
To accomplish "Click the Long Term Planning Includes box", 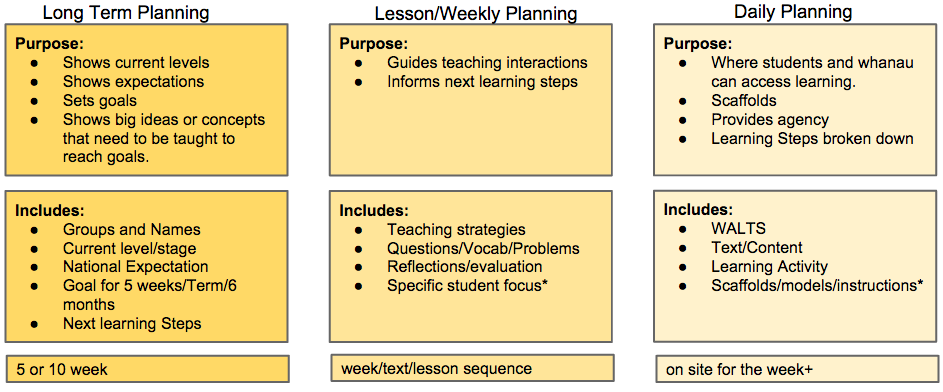I will [x=146, y=268].
